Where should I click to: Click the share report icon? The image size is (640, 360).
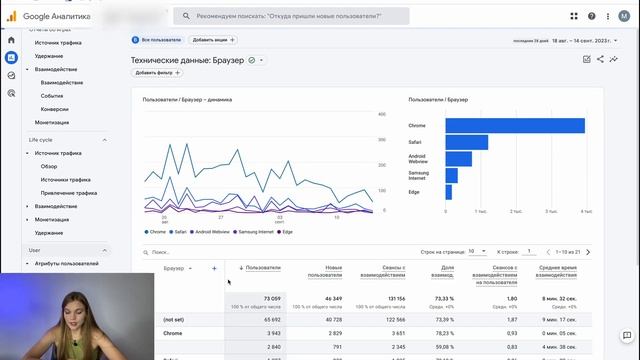[x=600, y=59]
